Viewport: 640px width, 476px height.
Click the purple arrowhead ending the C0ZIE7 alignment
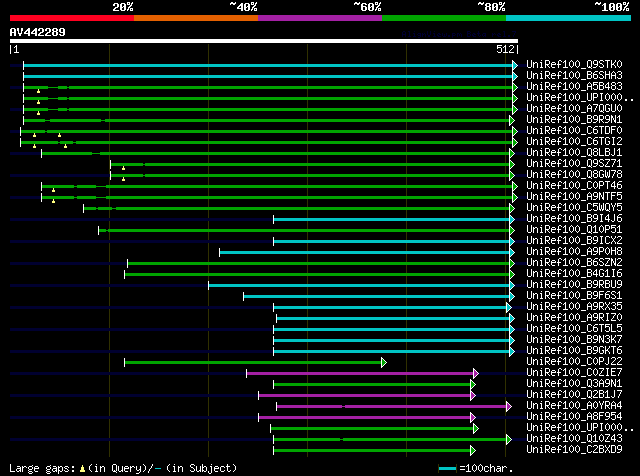(476, 374)
